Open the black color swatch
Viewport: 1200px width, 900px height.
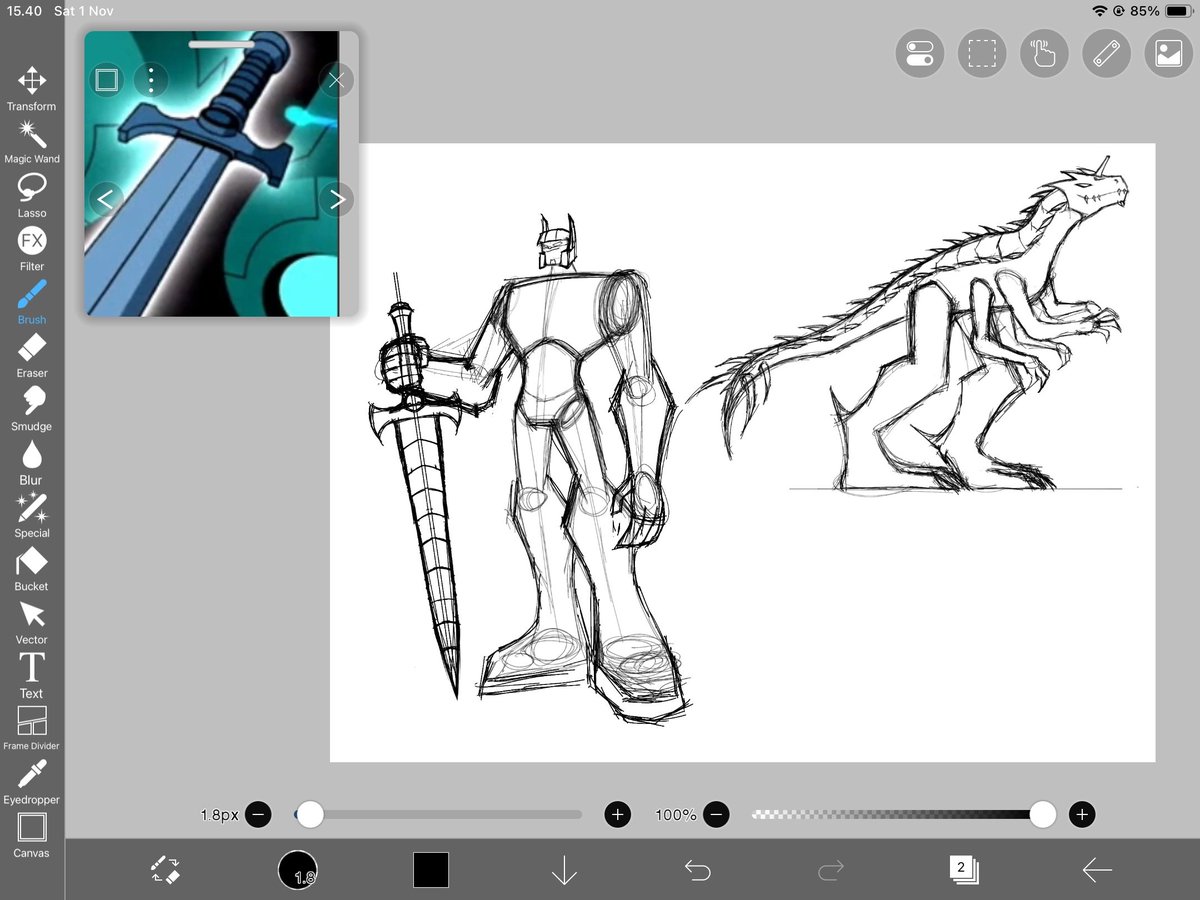[431, 870]
